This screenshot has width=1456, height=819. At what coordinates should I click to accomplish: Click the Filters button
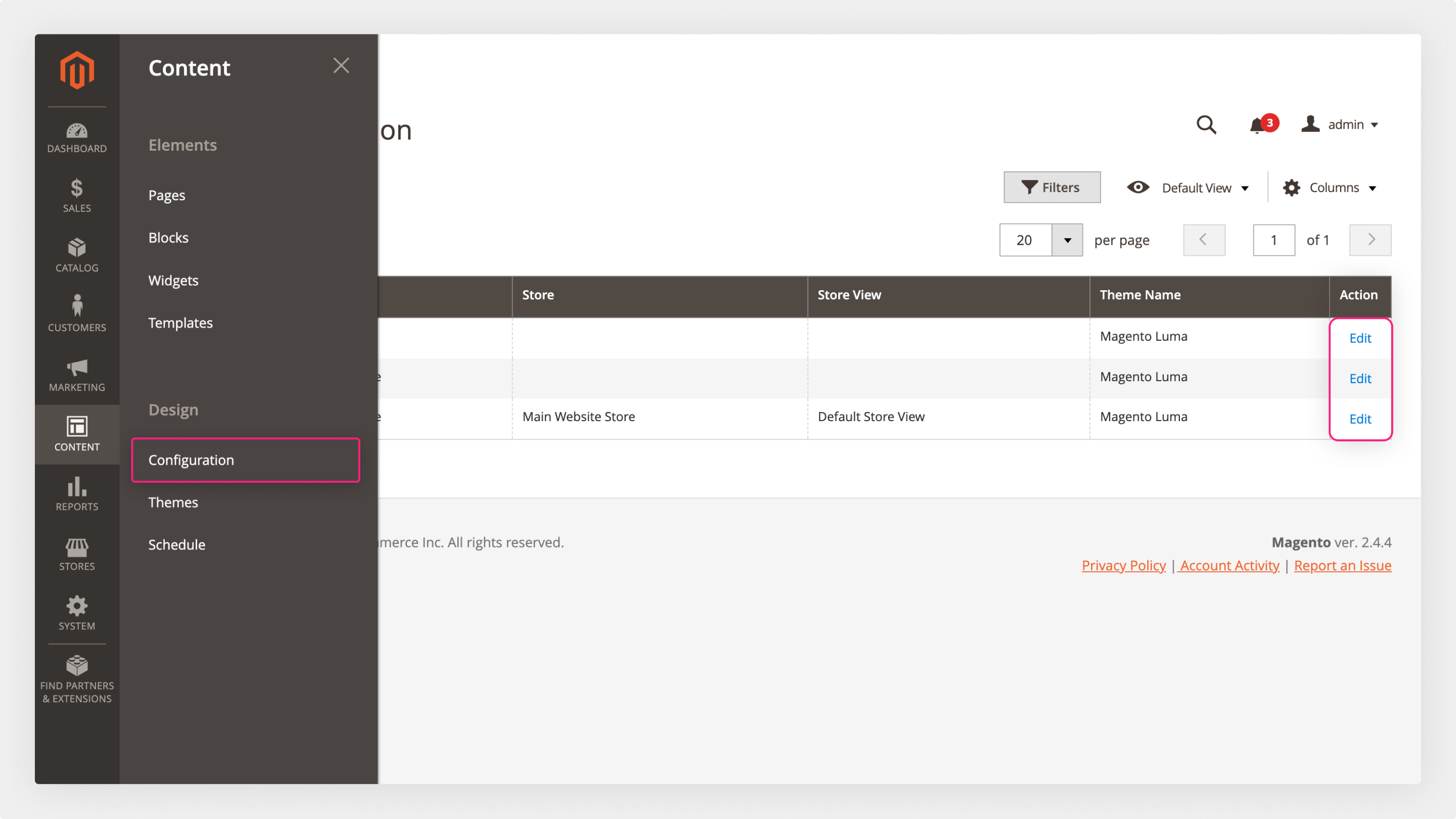tap(1052, 187)
